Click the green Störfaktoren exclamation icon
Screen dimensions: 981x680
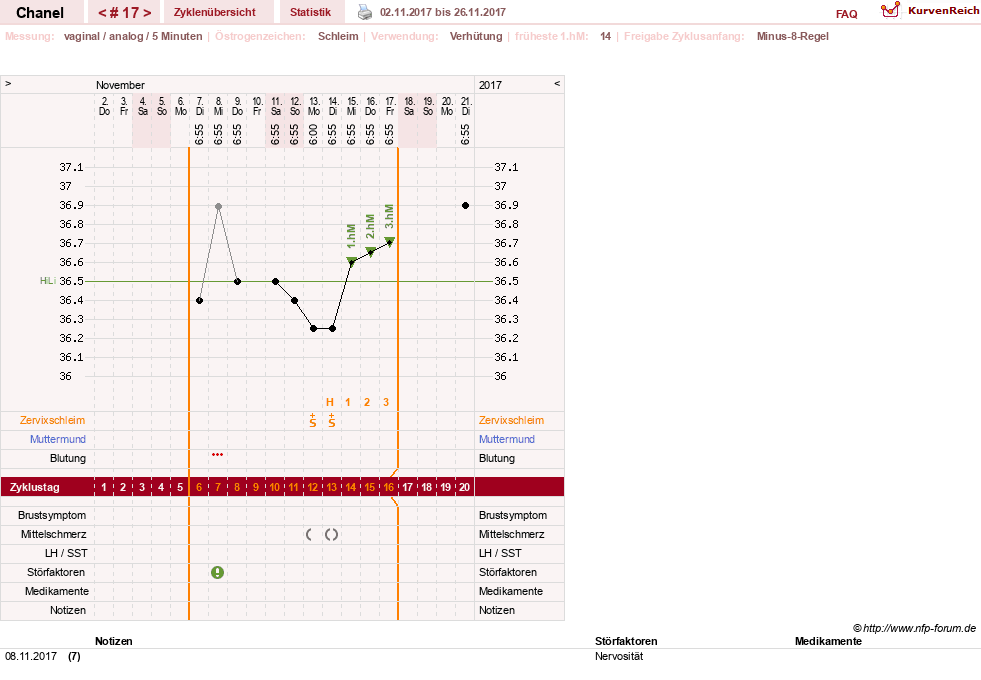pos(217,572)
